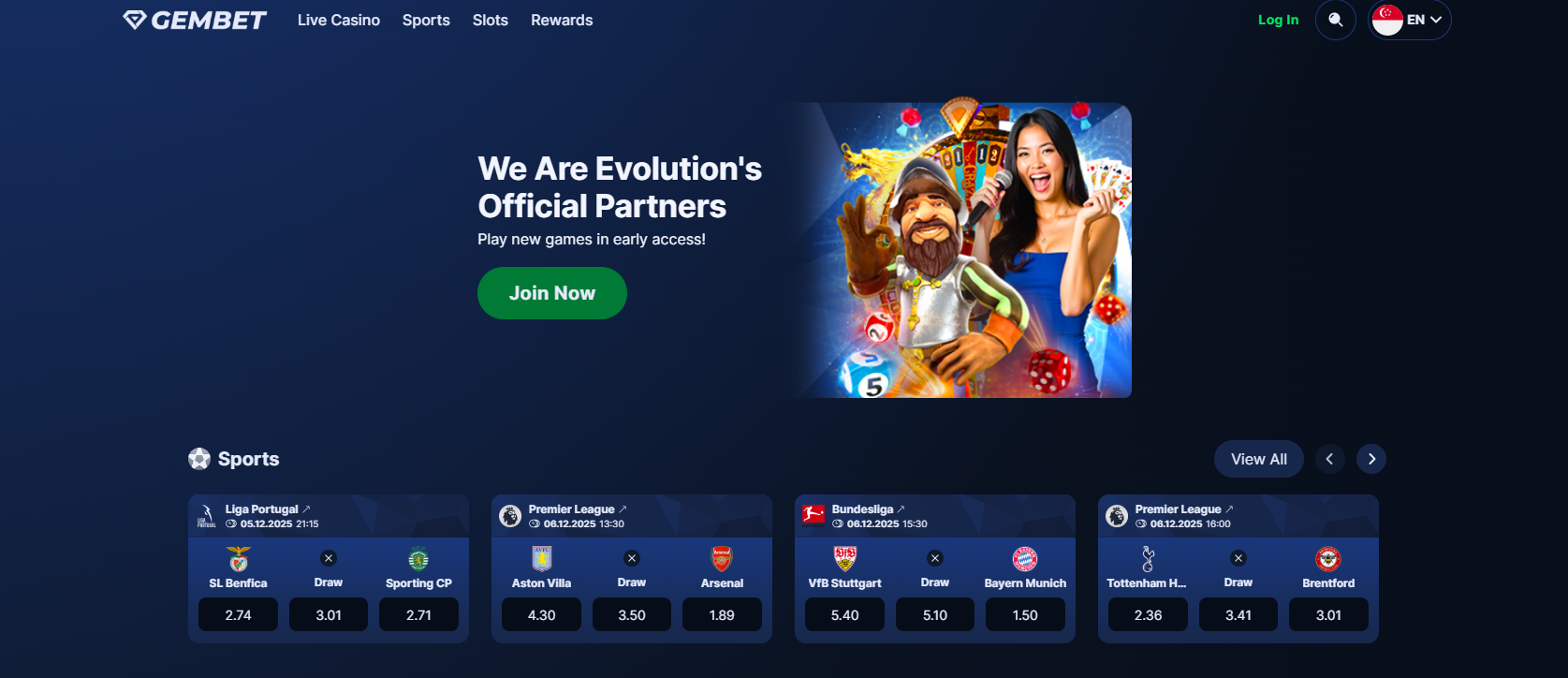
Task: Click the Arsenal crest icon
Action: [x=722, y=559]
